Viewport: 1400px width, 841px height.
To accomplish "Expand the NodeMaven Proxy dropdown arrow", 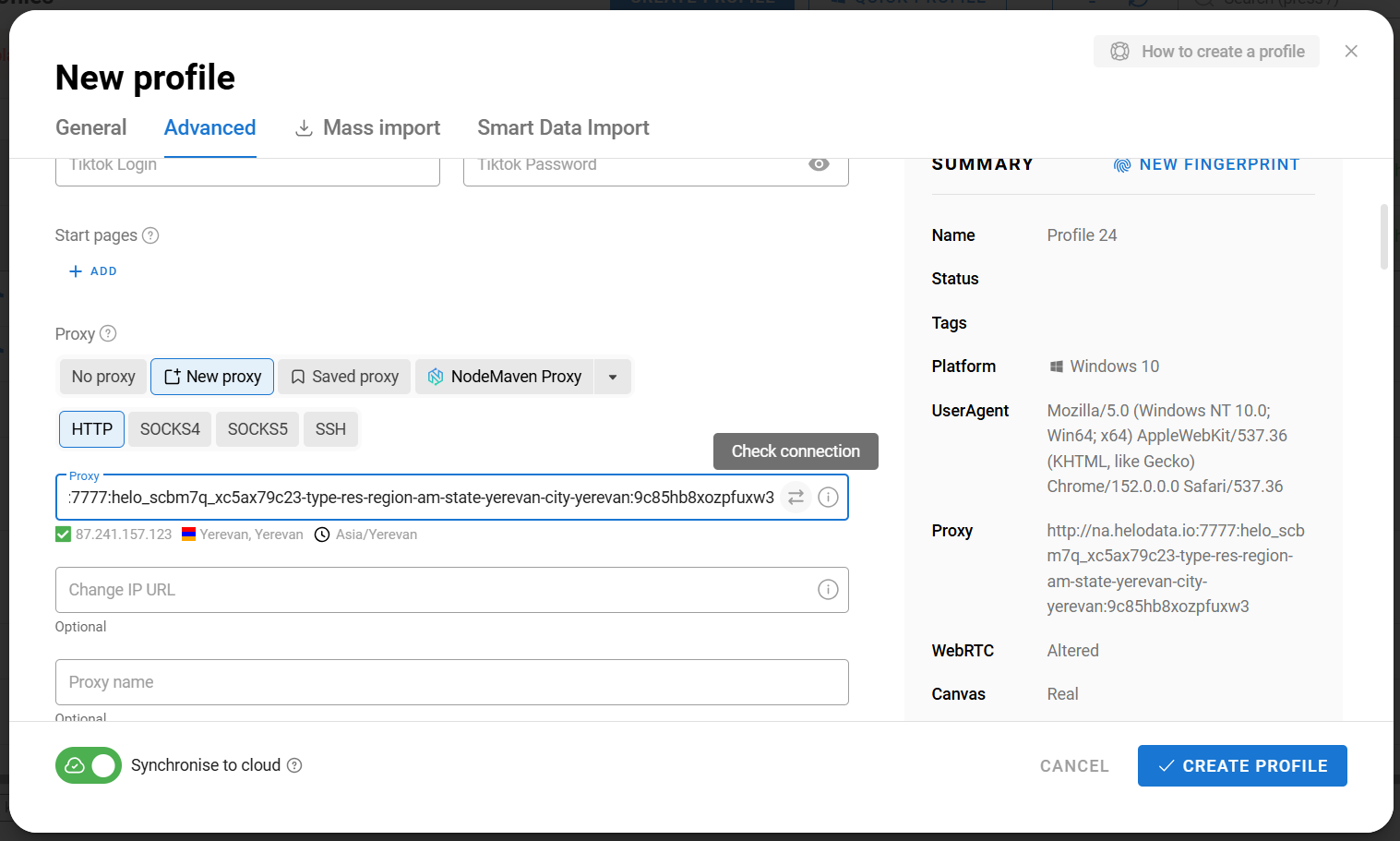I will (x=613, y=377).
